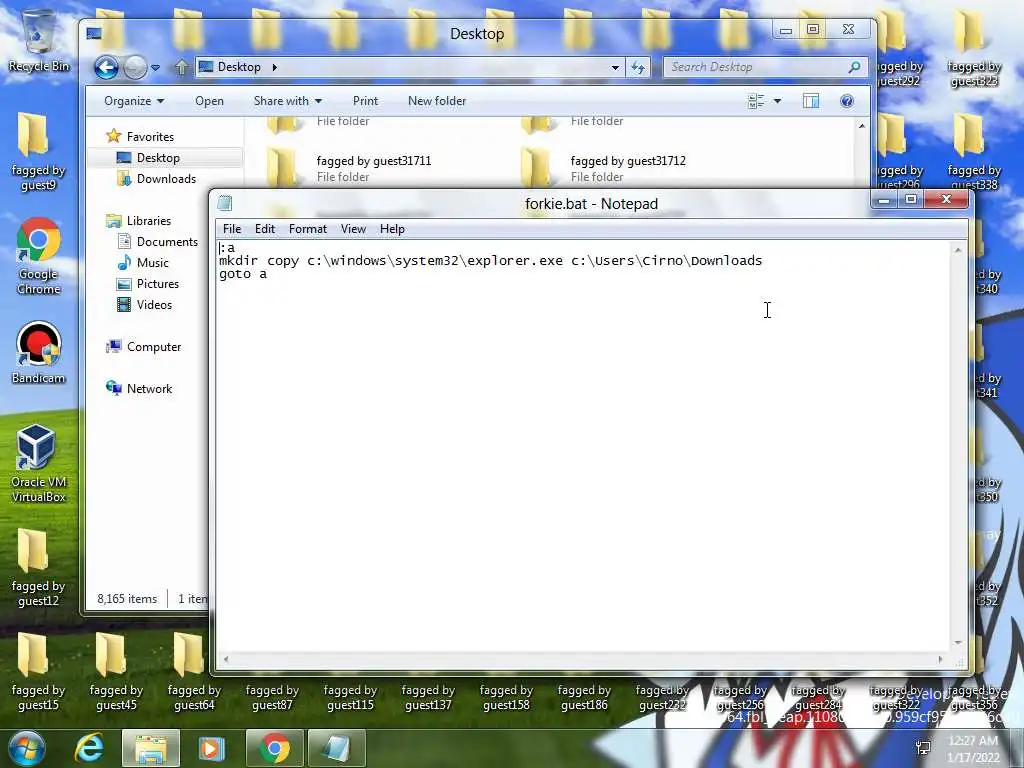Open Notepad Format menu
The width and height of the screenshot is (1024, 768).
pos(308,229)
